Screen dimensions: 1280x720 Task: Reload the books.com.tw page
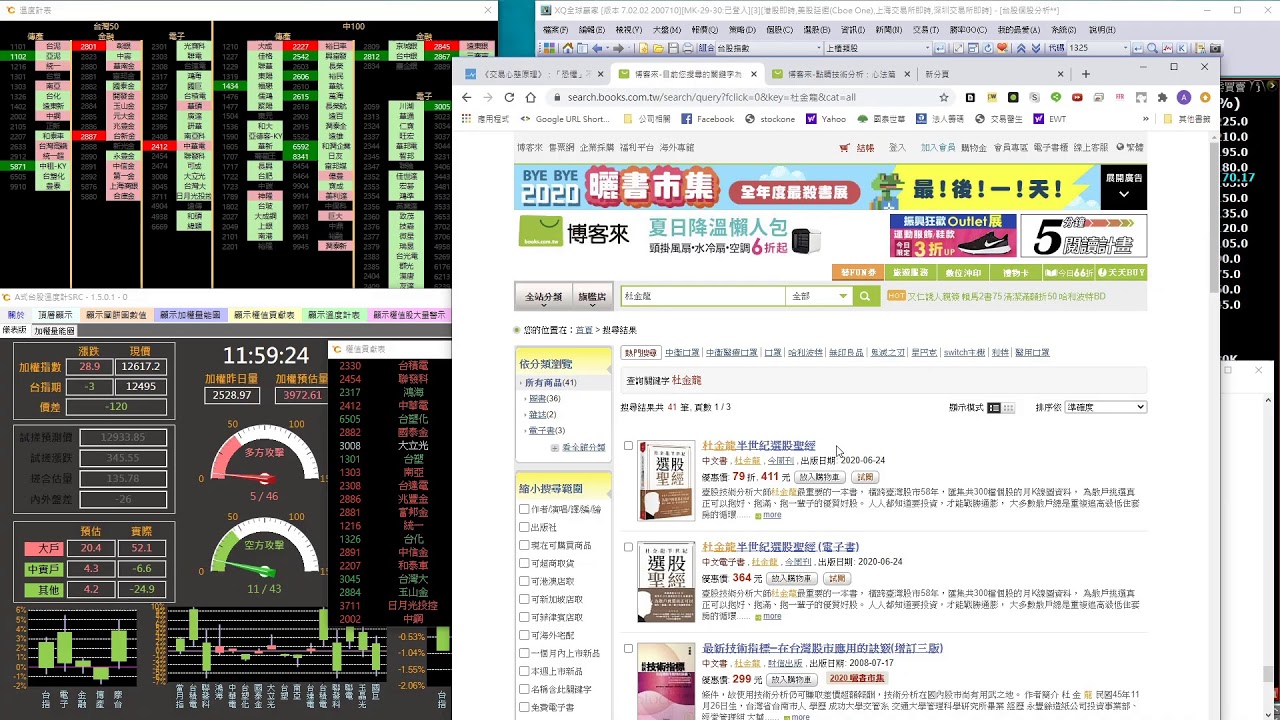click(509, 97)
